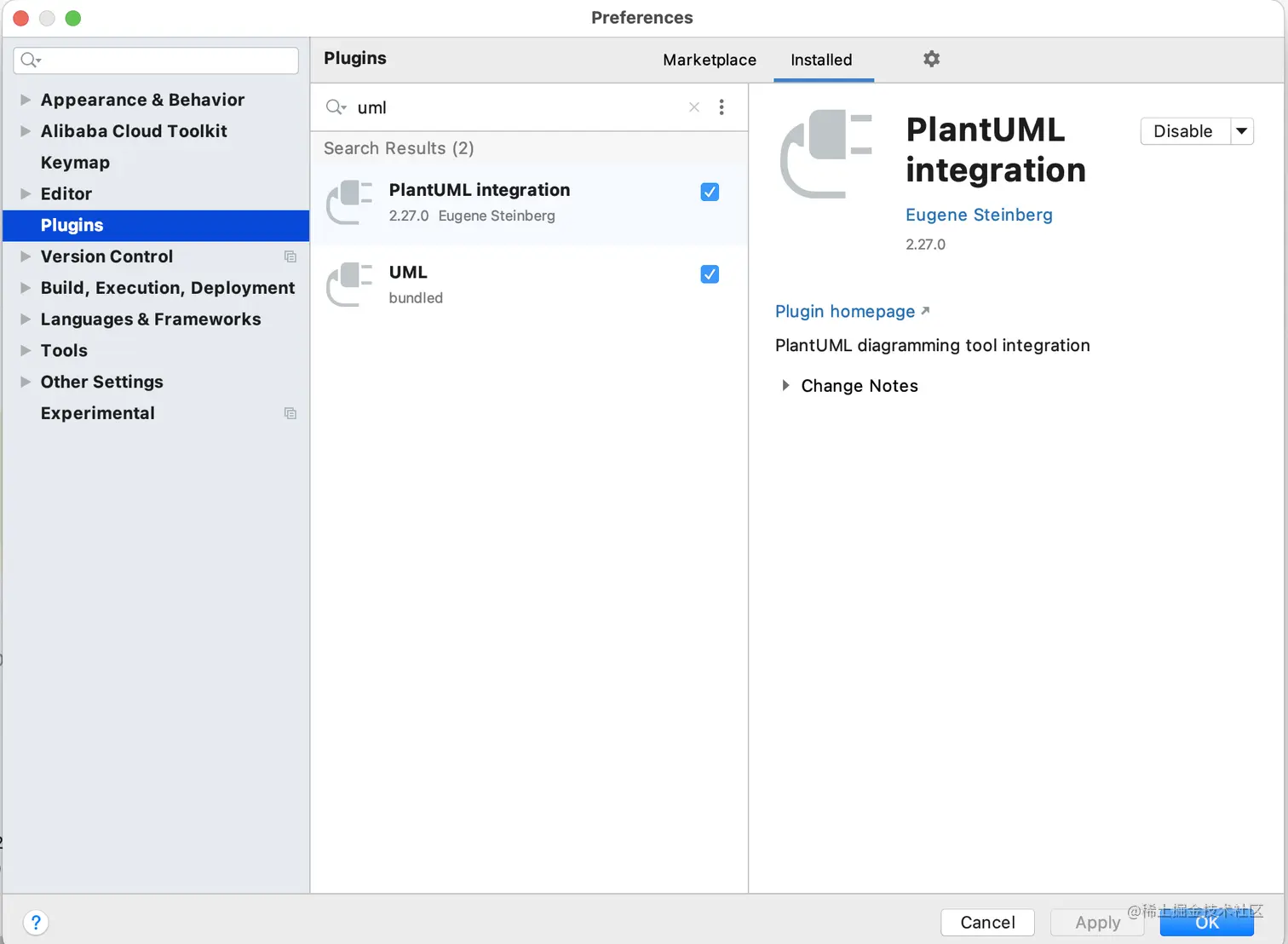
Task: Expand Alibaba Cloud Toolkit settings section
Action: click(26, 131)
